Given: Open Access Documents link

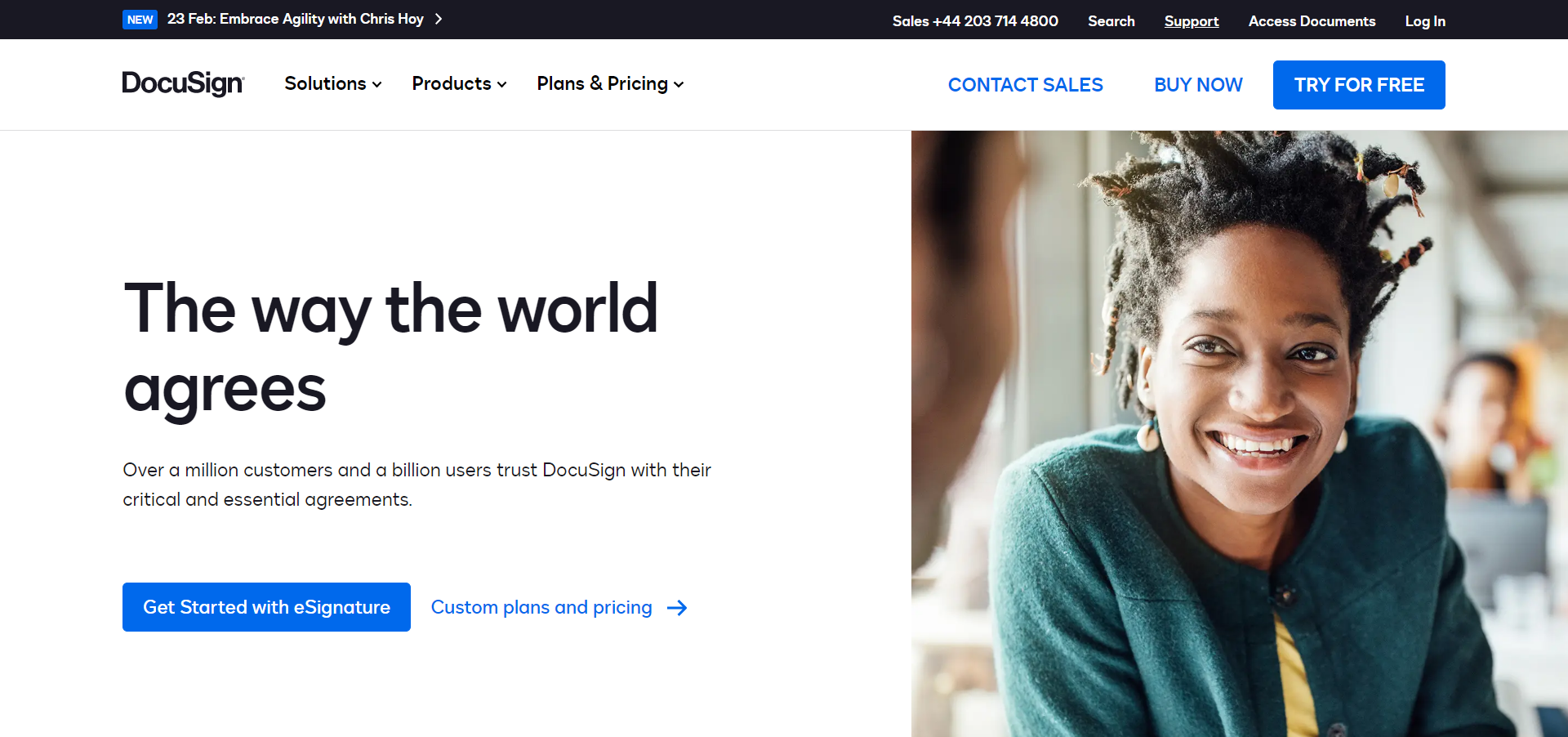Looking at the screenshot, I should pyautogui.click(x=1312, y=21).
